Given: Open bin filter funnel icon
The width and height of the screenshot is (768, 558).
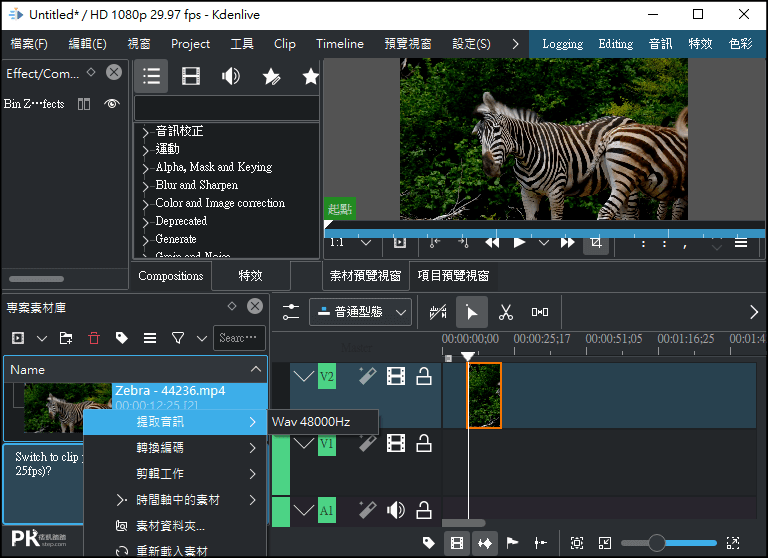Looking at the screenshot, I should point(178,338).
